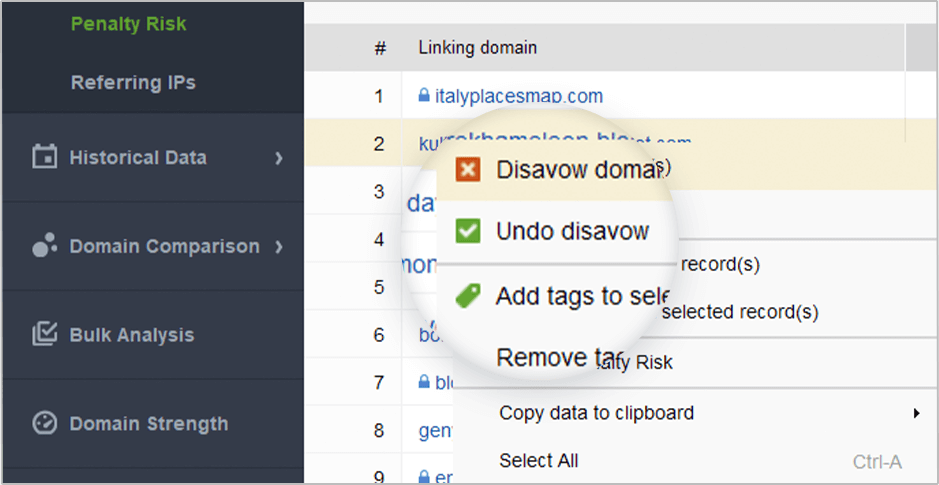Click row number 8 cell
Image resolution: width=939 pixels, height=485 pixels.
379,430
